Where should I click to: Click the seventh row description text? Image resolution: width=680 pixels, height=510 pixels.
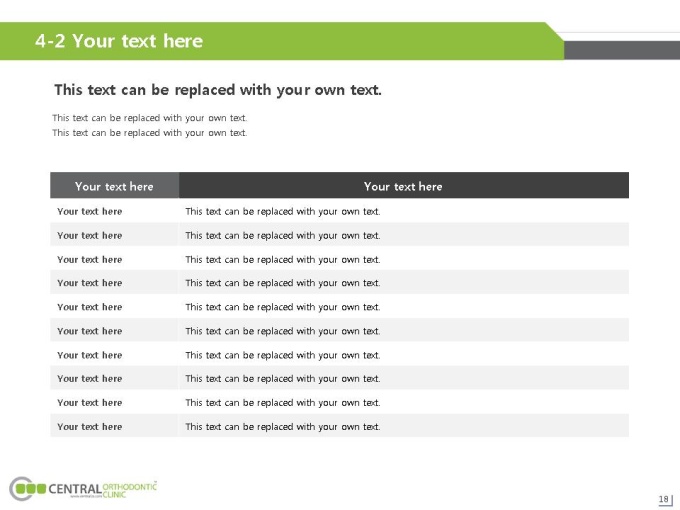pyautogui.click(x=283, y=355)
